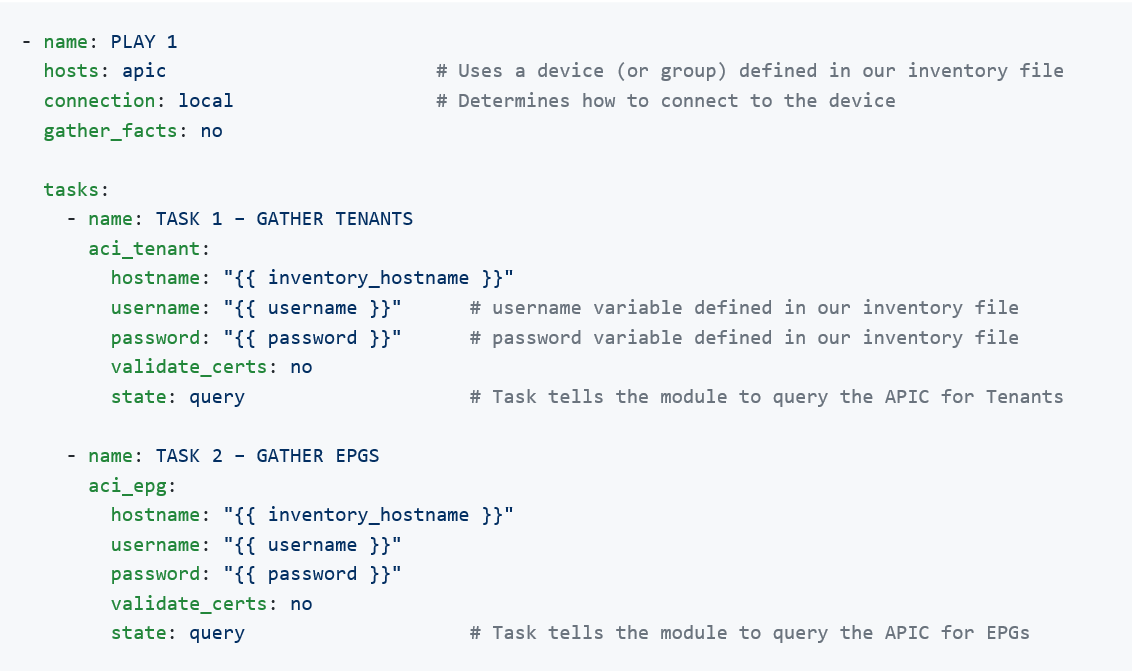Viewport: 1132px width, 672px height.
Task: Click the 'local' connection value
Action: coord(206,101)
